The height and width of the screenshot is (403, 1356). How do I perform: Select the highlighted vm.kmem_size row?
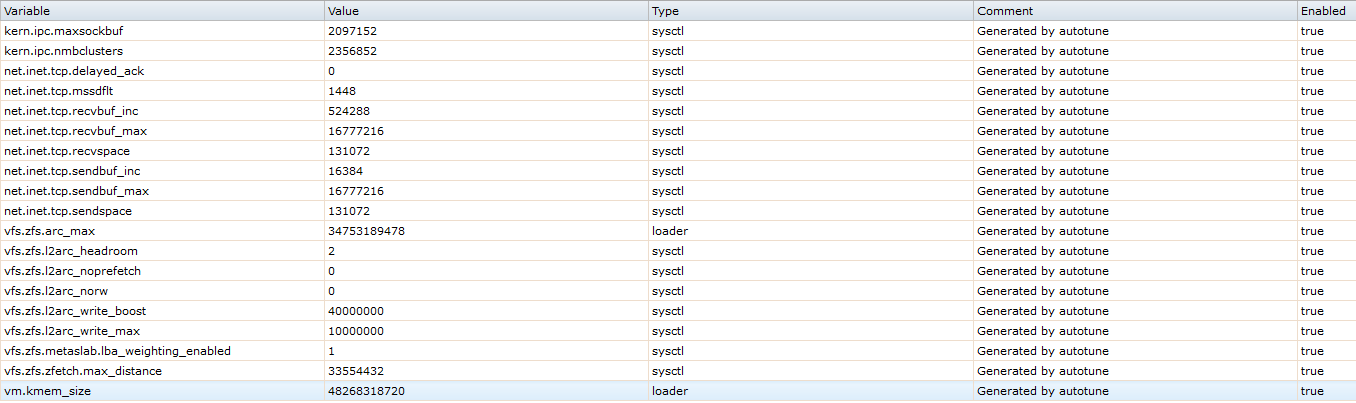(x=48, y=391)
